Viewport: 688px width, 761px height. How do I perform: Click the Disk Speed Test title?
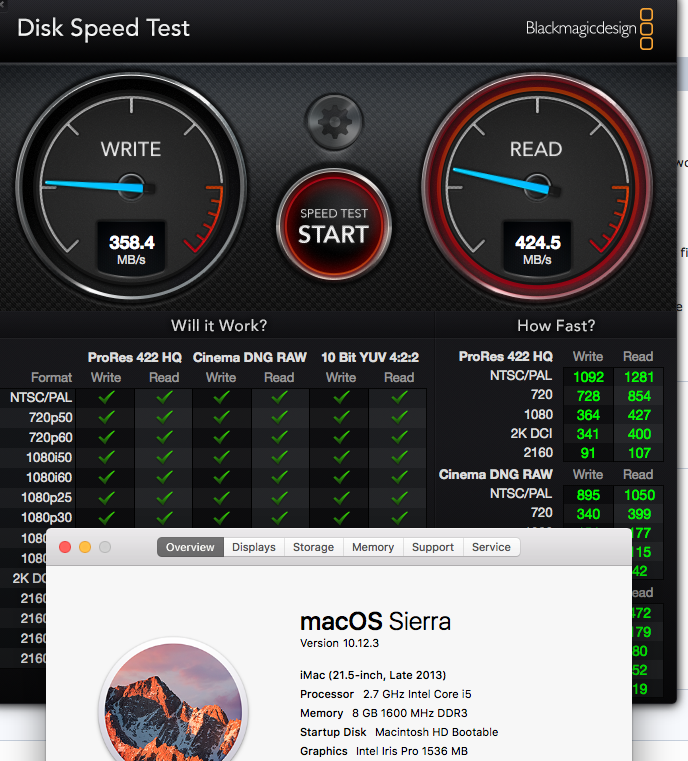point(103,28)
